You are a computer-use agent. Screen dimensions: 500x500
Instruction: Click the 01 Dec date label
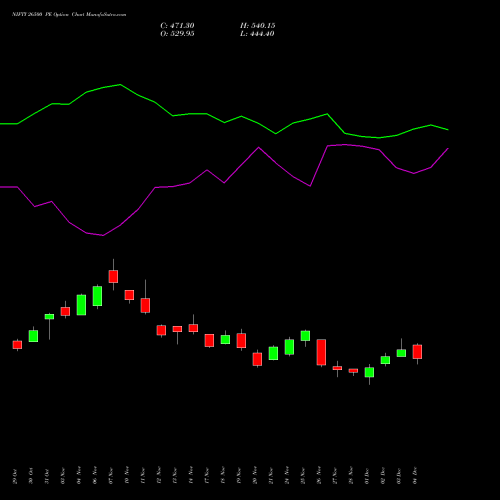point(367,476)
